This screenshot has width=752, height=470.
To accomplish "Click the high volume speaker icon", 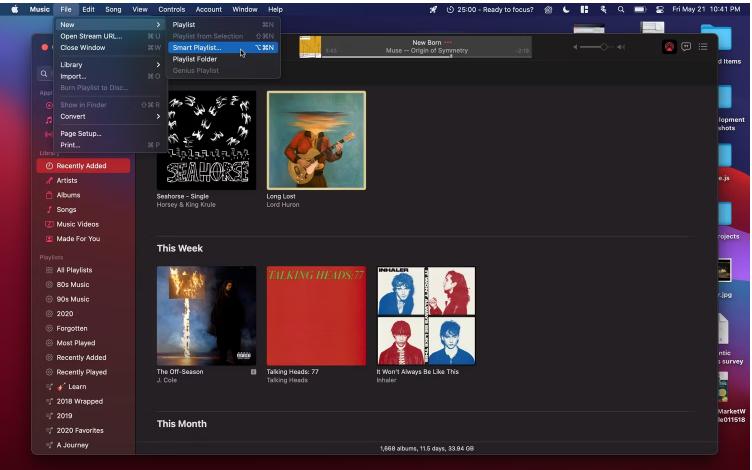I will pyautogui.click(x=621, y=47).
